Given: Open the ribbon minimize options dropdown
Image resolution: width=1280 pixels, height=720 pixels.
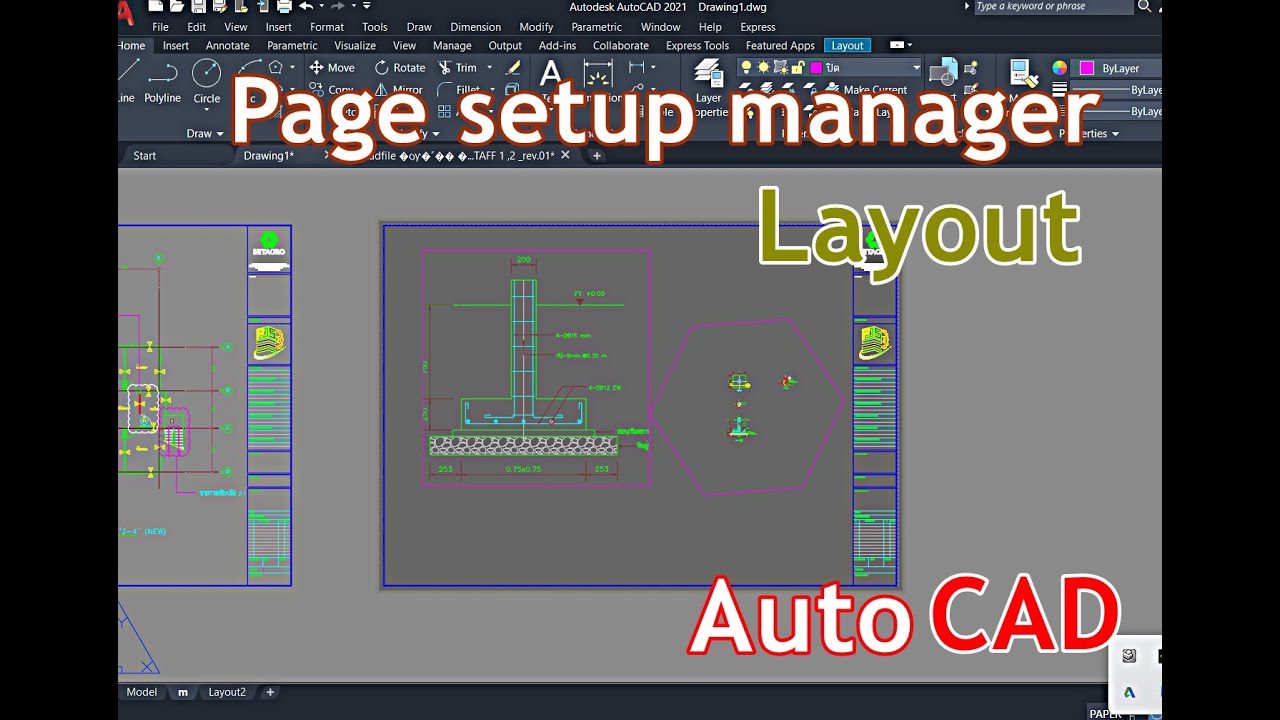Looking at the screenshot, I should tap(910, 45).
